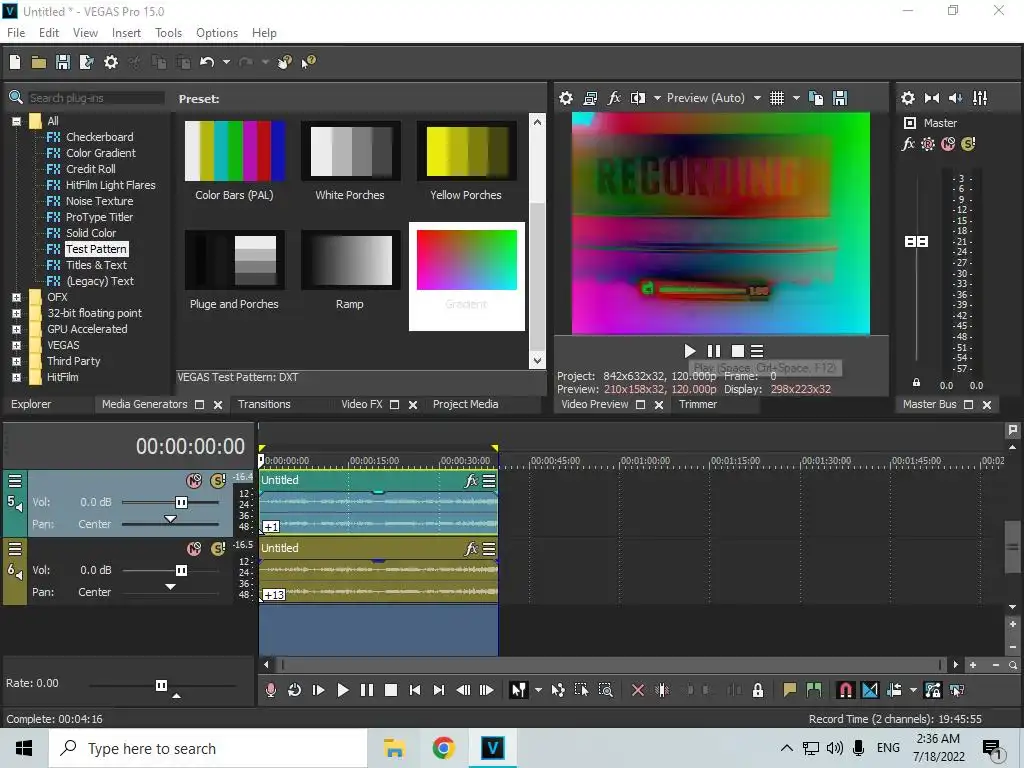The width and height of the screenshot is (1024, 768).
Task: Open Event FX on track 5 Untitled clip
Action: 471,481
